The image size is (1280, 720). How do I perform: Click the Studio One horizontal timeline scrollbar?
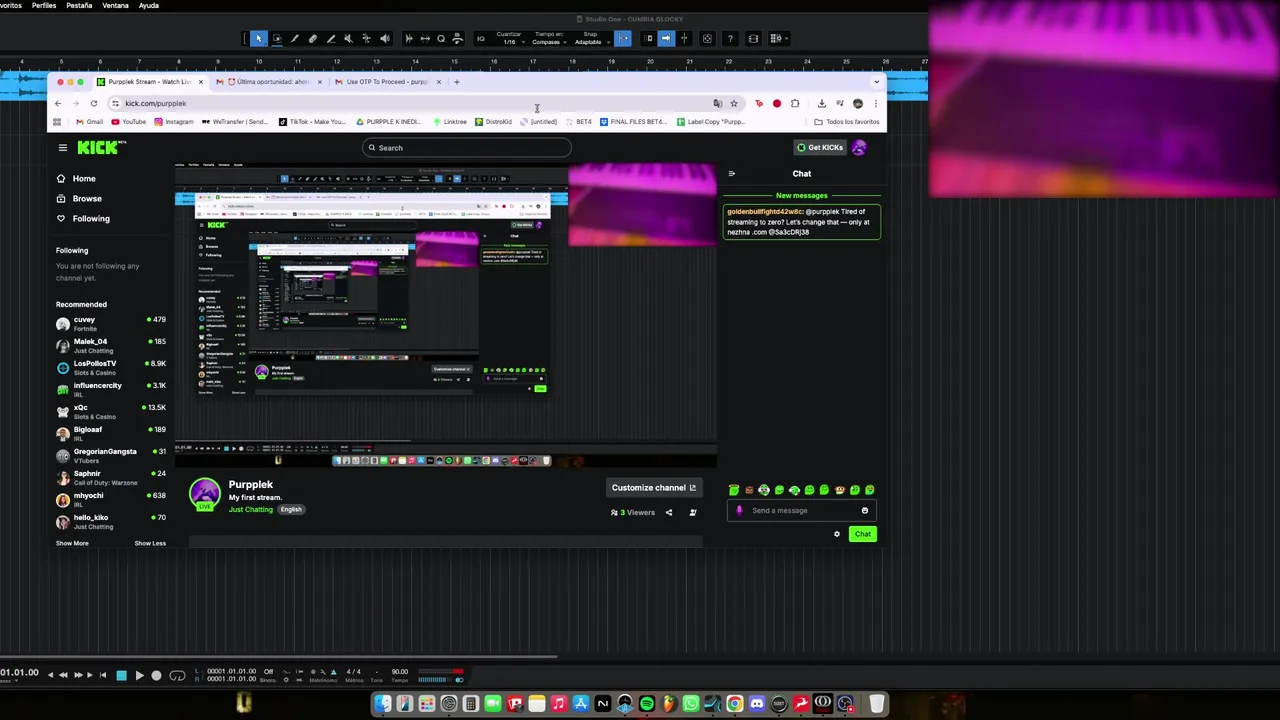[278, 656]
